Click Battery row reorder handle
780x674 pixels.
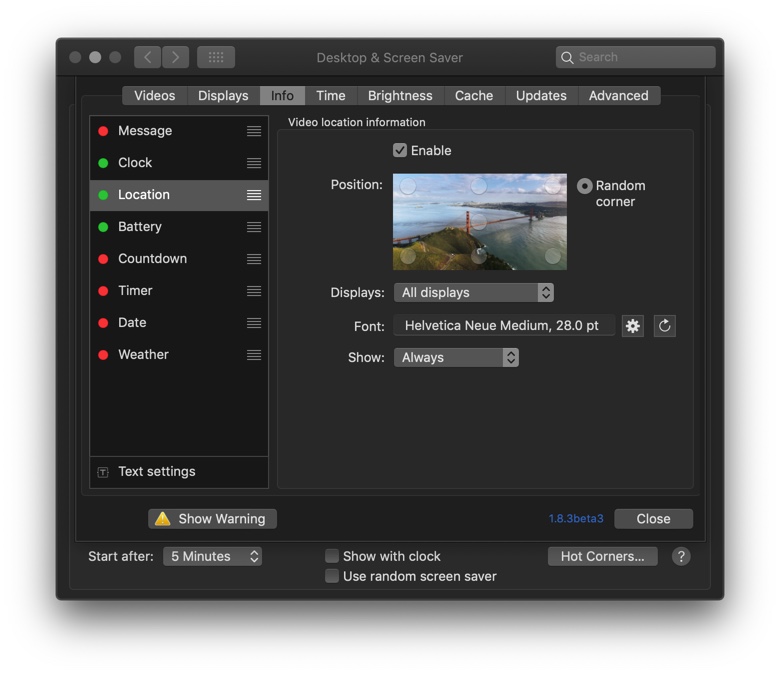coord(254,227)
